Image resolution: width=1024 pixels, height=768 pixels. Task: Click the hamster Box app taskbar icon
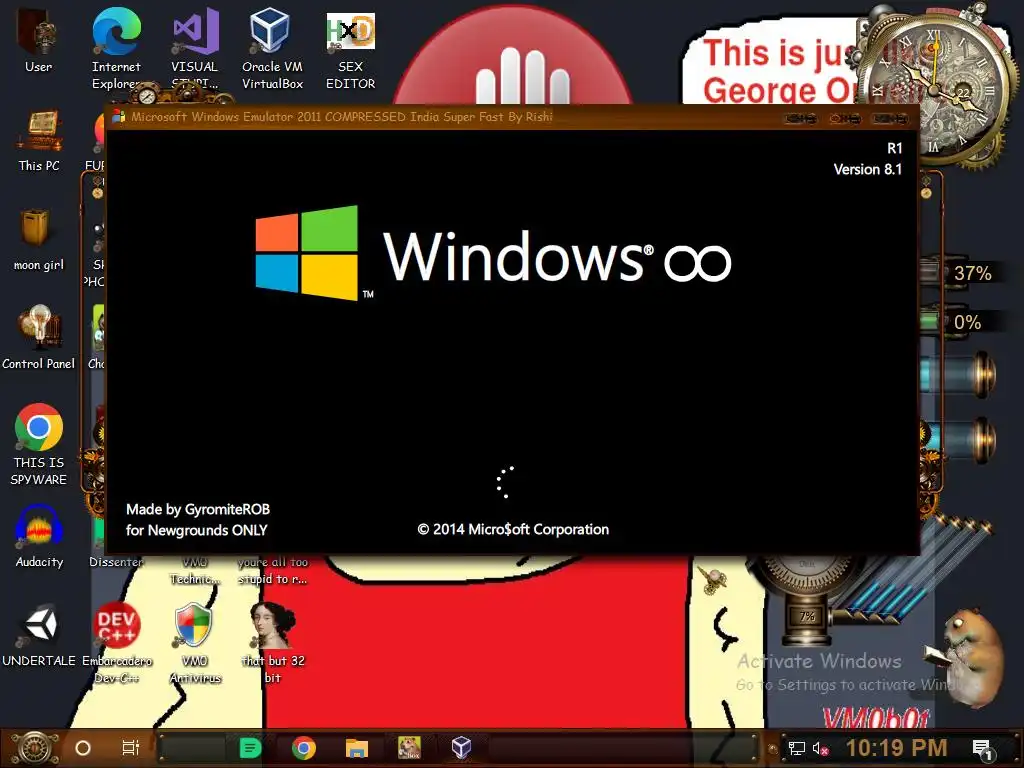coord(409,748)
